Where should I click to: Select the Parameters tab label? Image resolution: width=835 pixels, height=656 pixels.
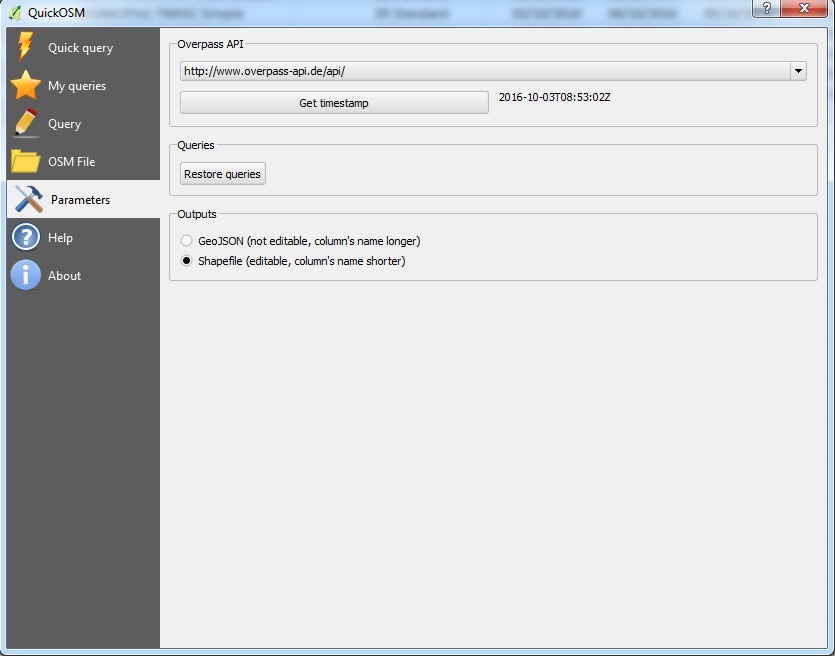coord(80,200)
